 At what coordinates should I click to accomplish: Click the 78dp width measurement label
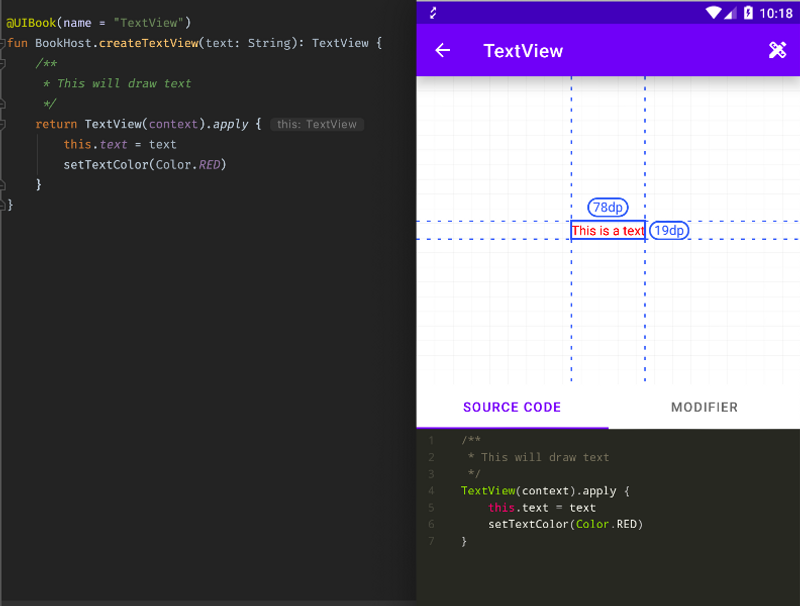pyautogui.click(x=608, y=208)
